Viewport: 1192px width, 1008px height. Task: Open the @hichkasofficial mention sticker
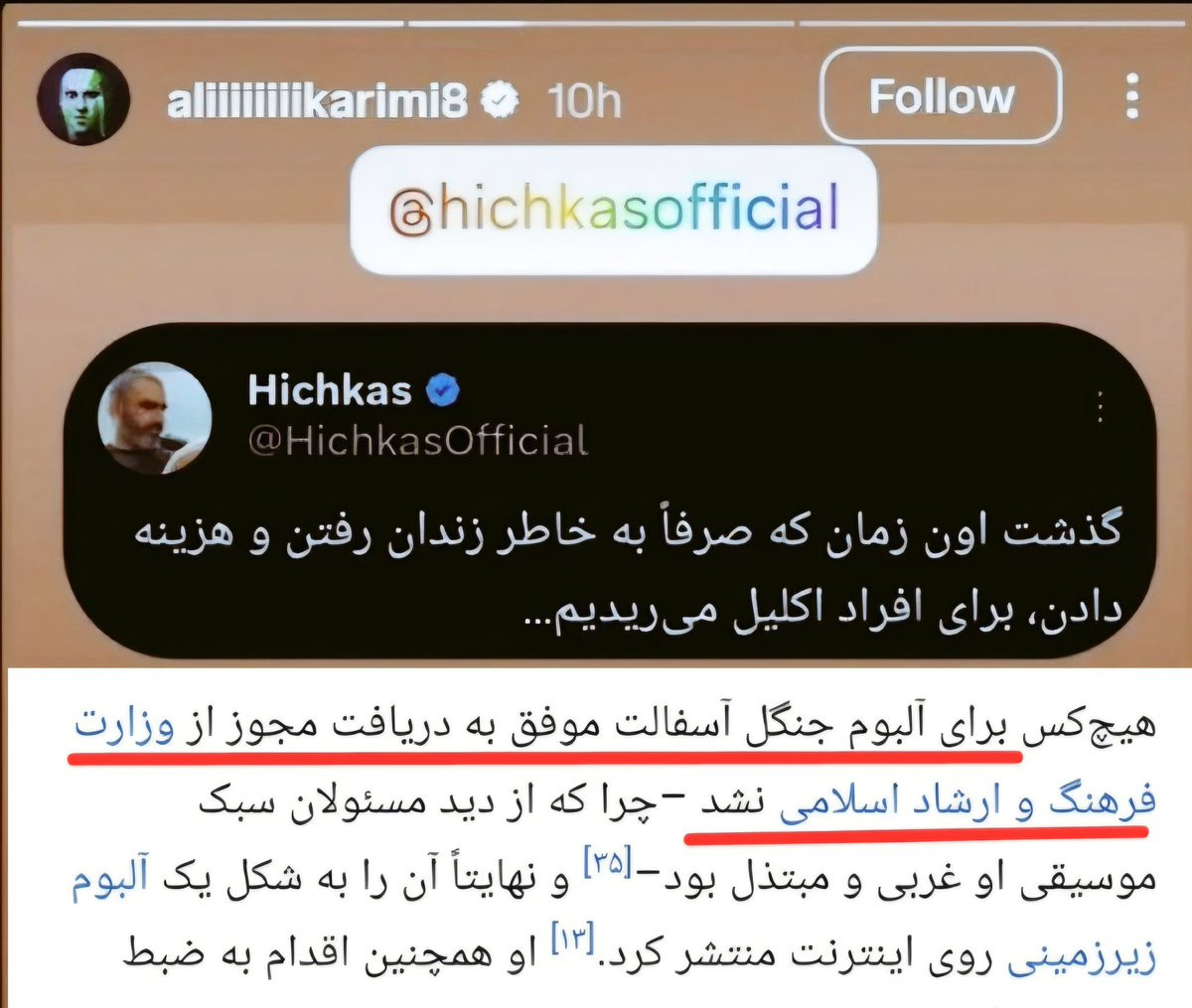pos(614,211)
